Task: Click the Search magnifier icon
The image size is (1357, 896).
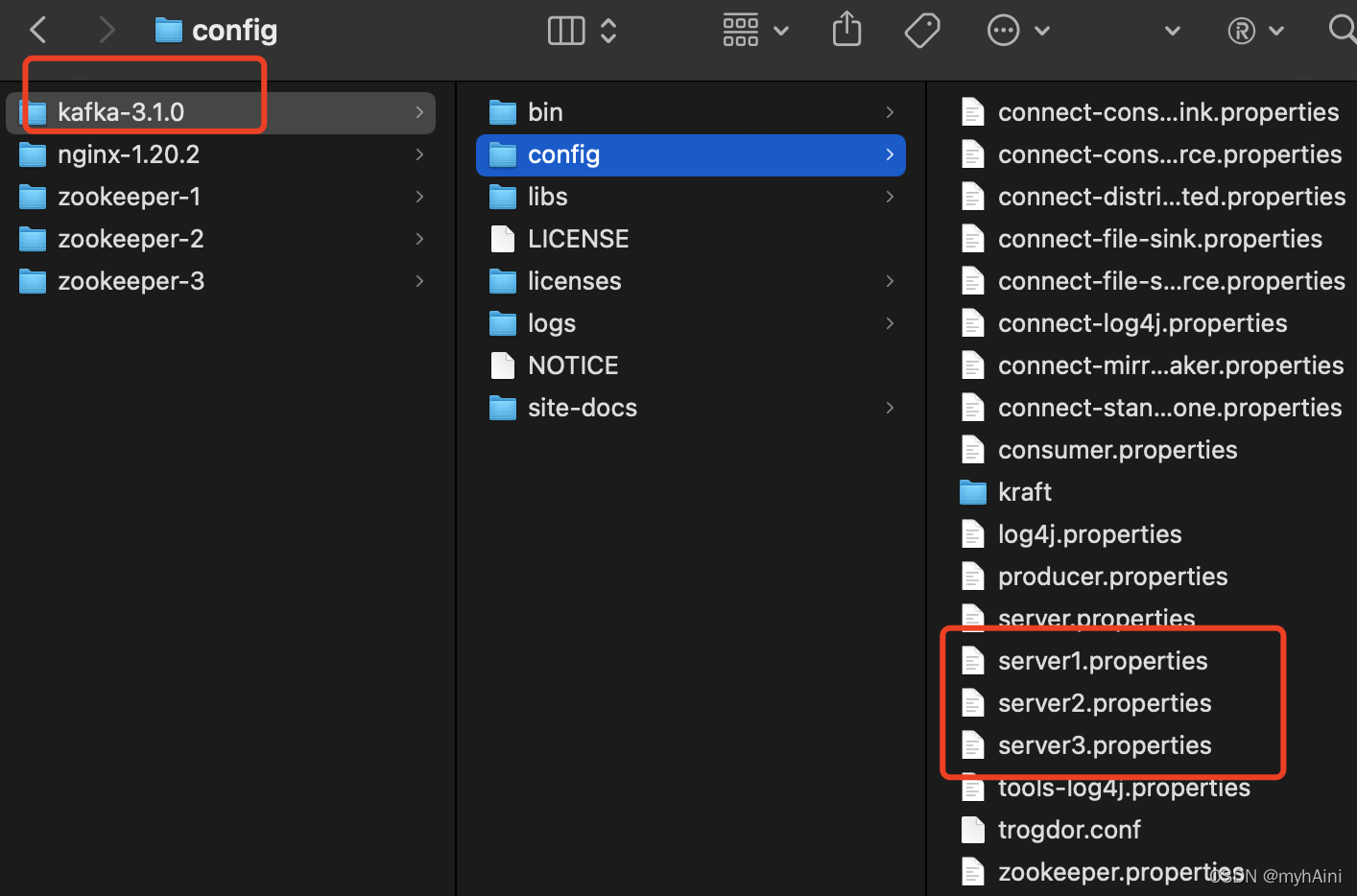Action: [x=1343, y=29]
